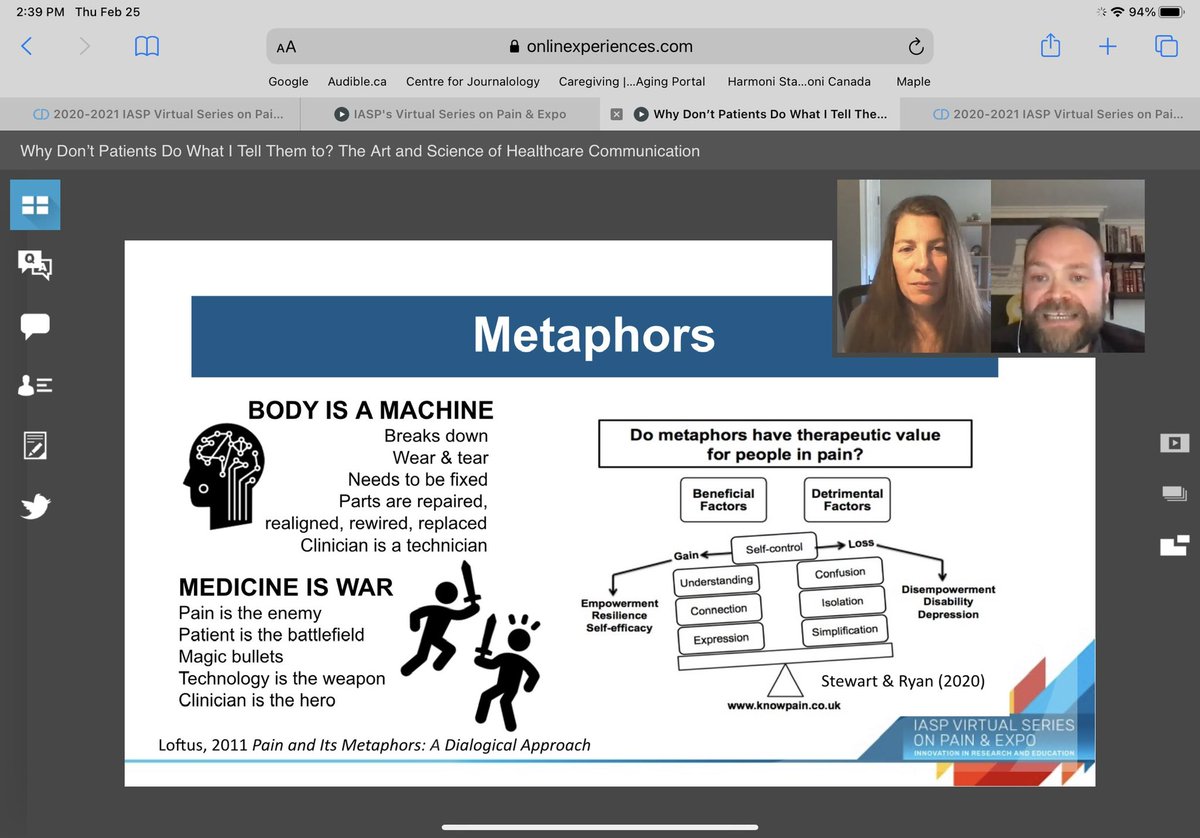The image size is (1200, 838).
Task: Open the Q&A panel icon
Action: coord(35,265)
